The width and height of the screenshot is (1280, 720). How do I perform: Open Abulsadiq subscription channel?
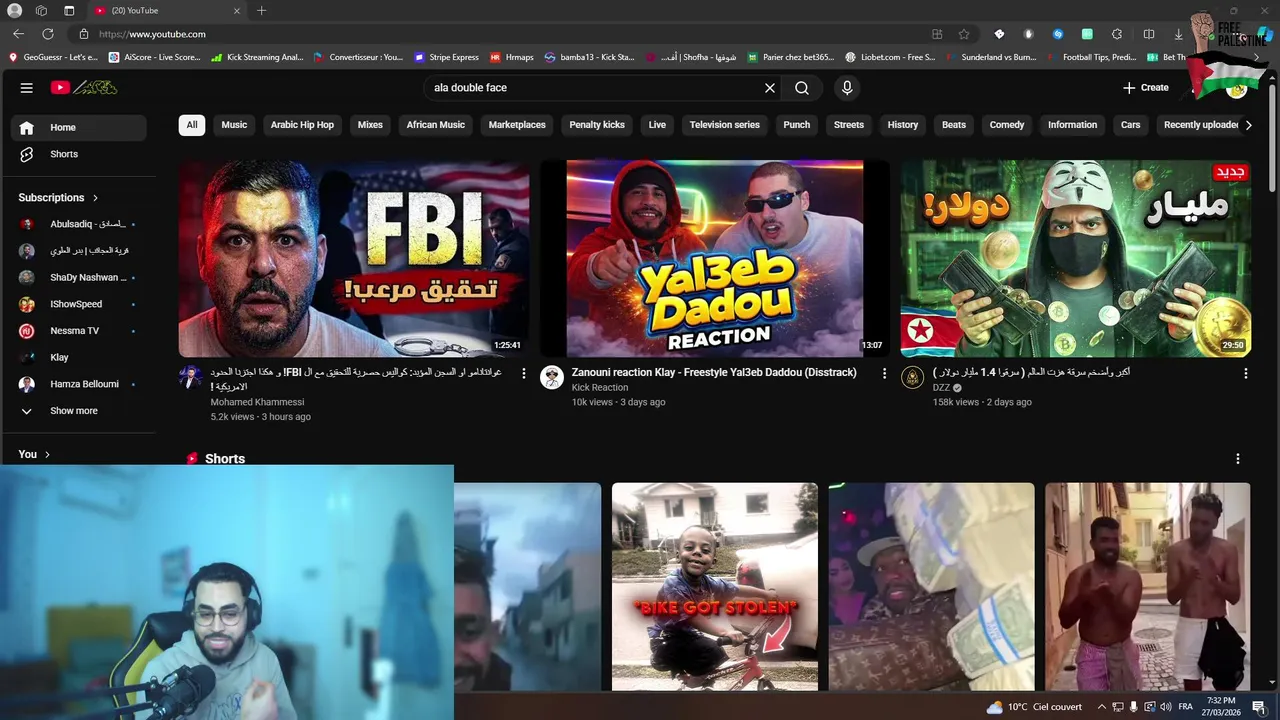[79, 224]
